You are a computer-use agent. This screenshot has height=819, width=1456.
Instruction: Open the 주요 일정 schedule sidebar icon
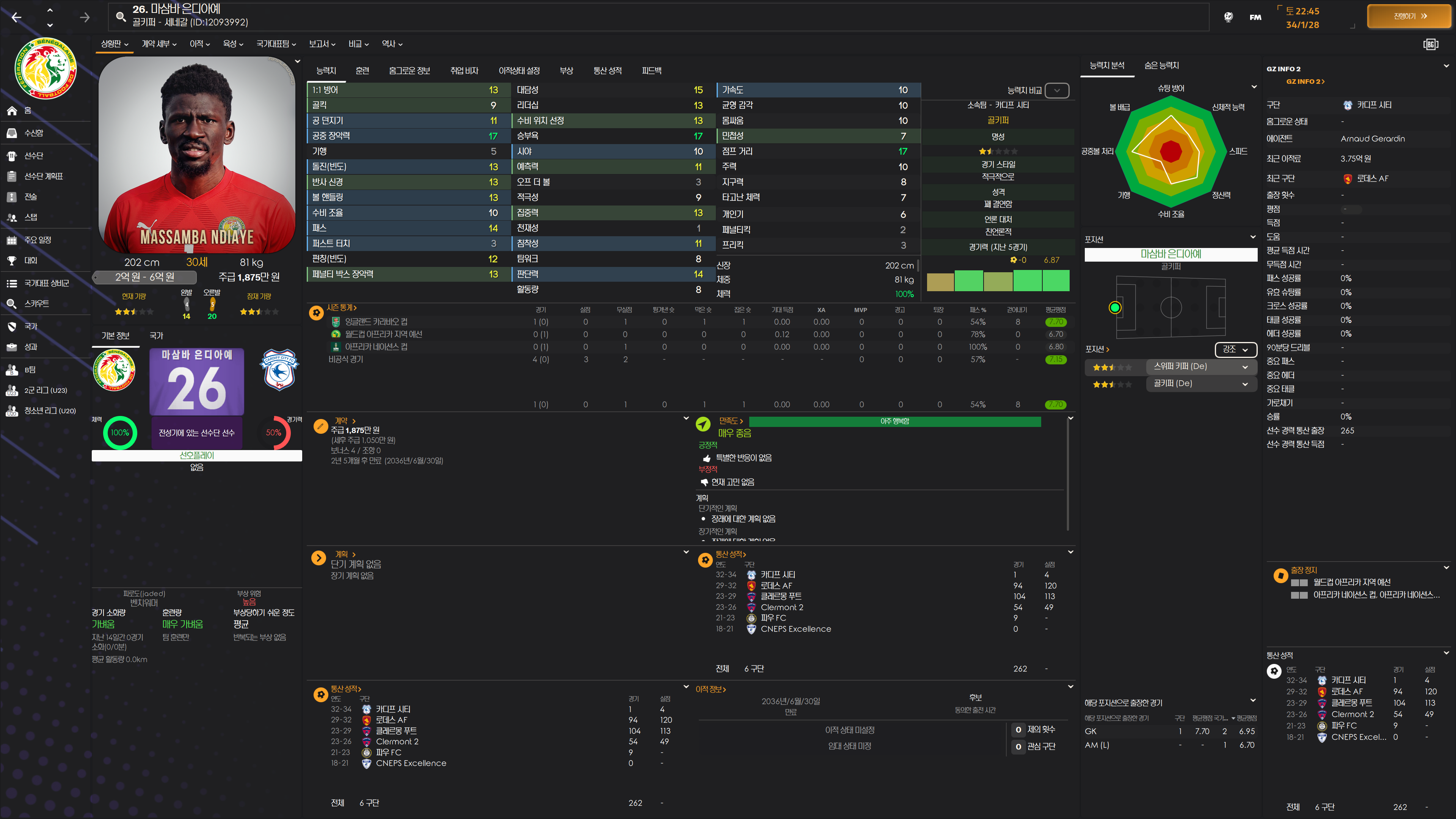12,240
